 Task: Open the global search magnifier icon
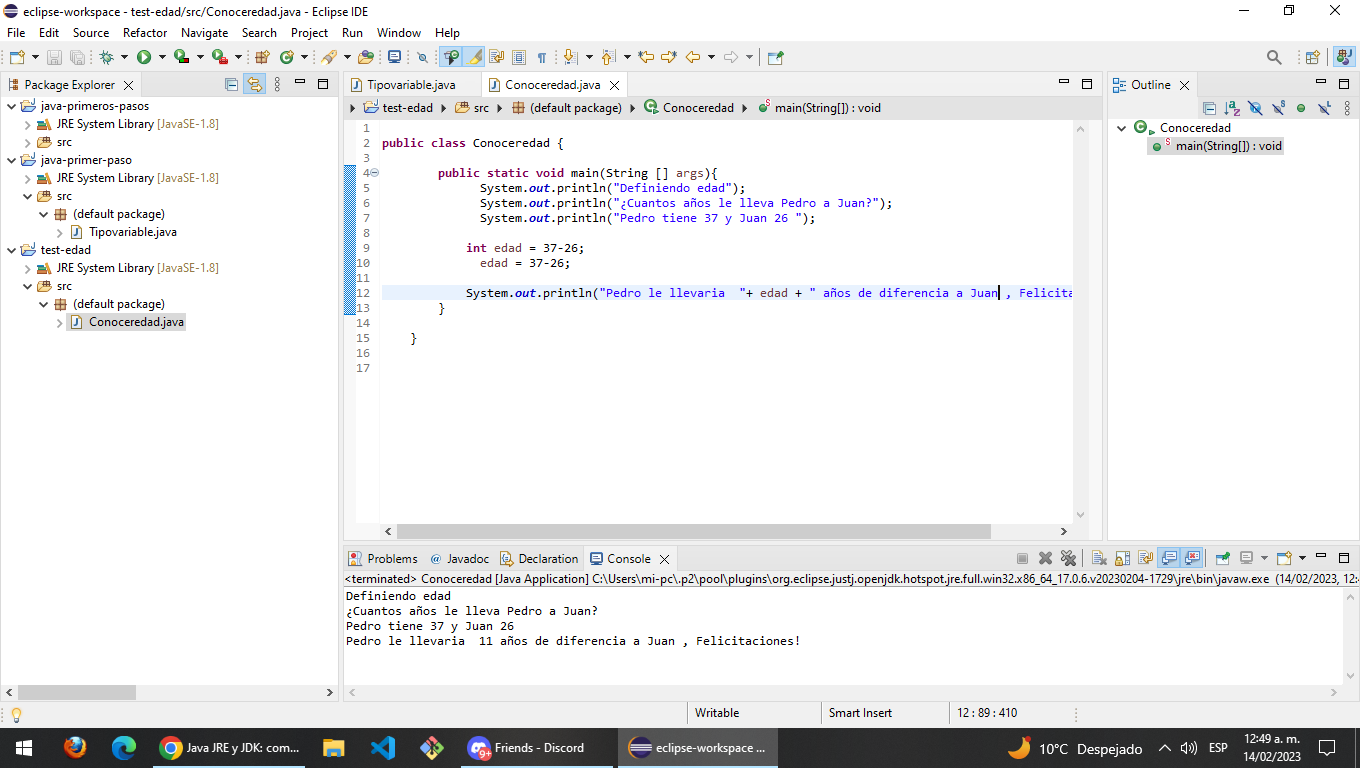point(1274,57)
